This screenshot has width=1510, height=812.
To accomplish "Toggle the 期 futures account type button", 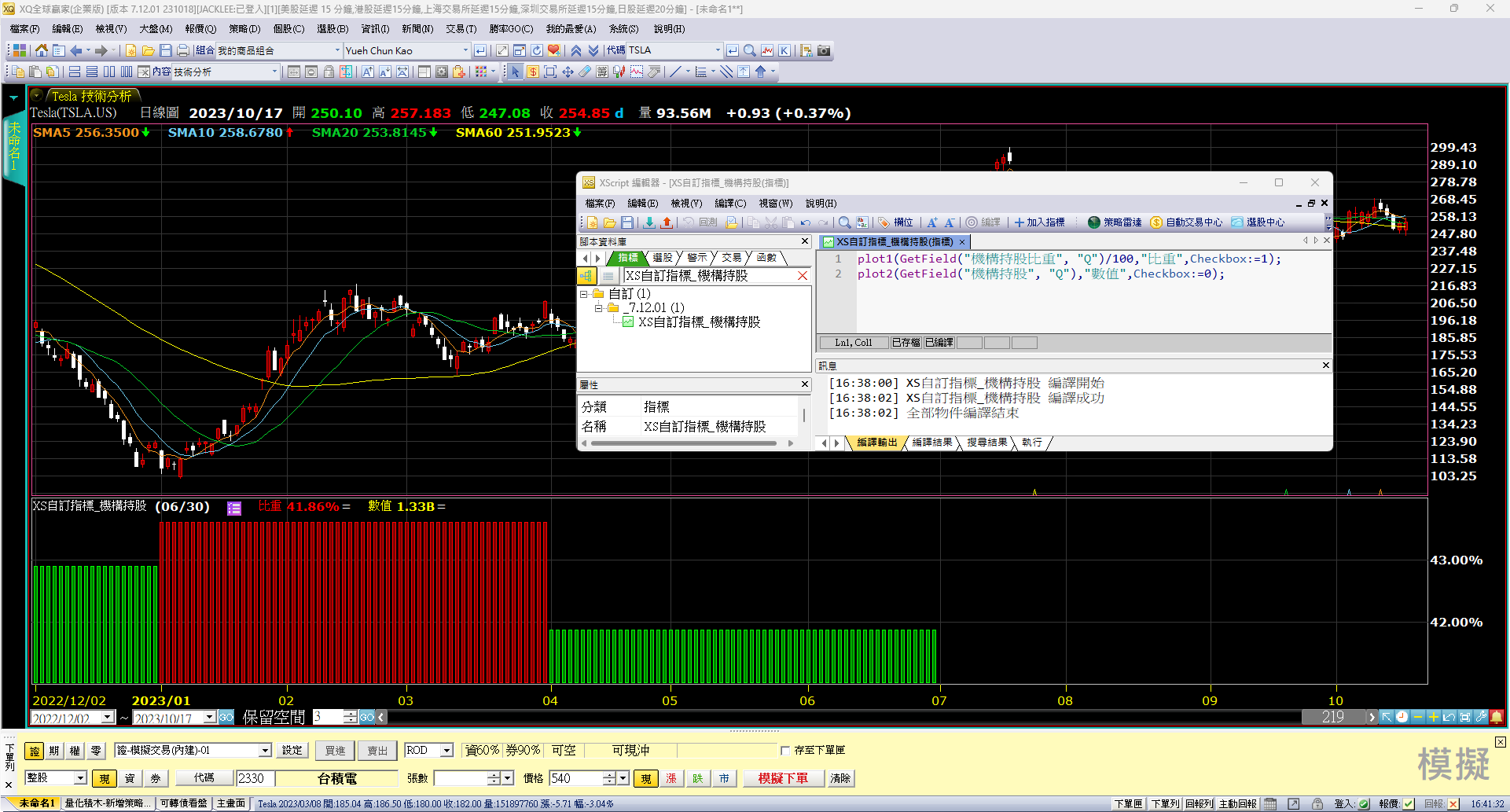I will pos(54,751).
